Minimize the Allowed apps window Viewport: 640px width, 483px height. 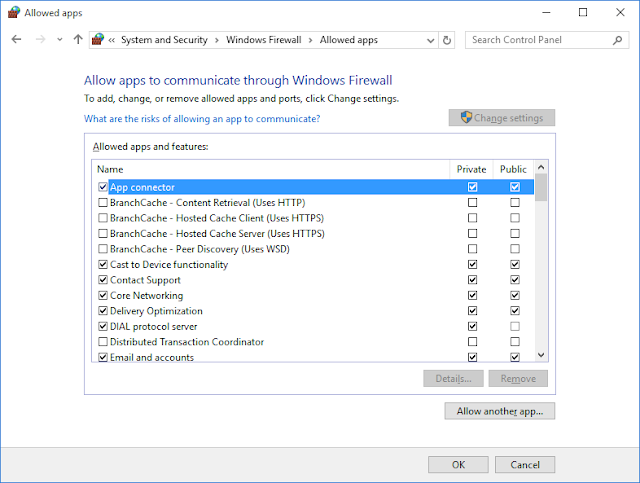[x=546, y=13]
